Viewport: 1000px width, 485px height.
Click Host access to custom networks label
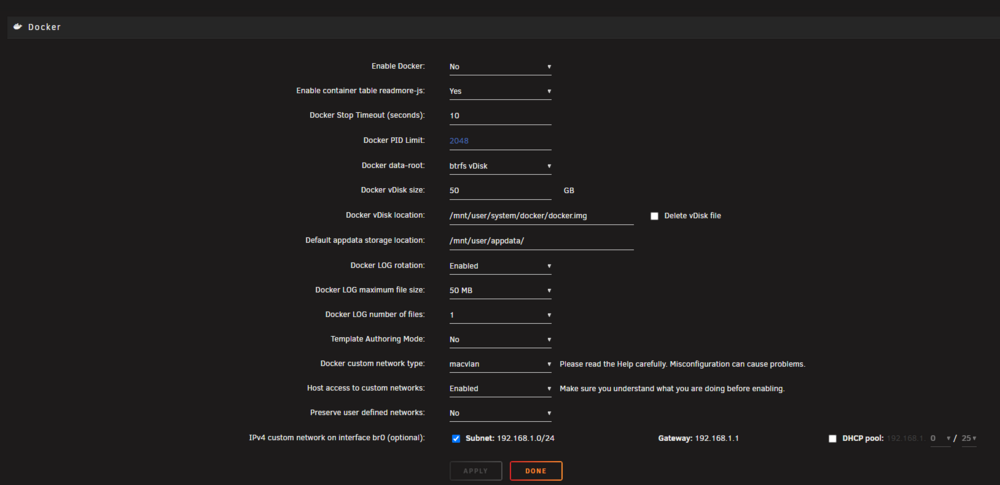tap(366, 388)
